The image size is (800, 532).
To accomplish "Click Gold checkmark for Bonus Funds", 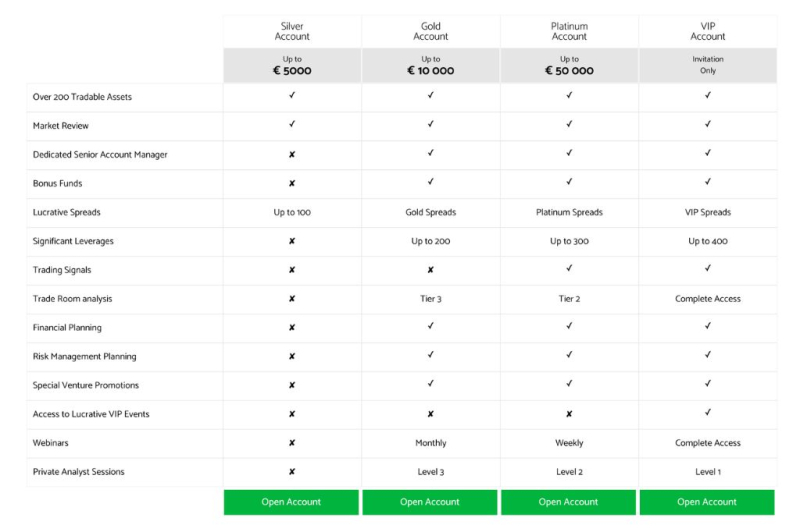I will 431,182.
